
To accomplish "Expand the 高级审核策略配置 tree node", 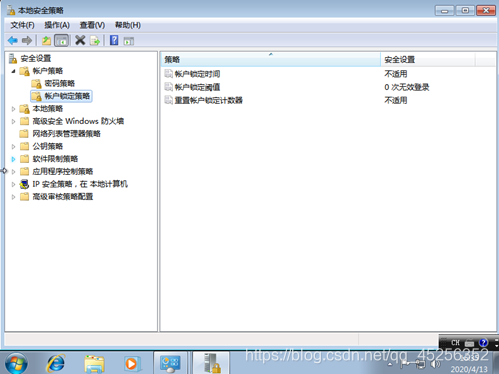I will tap(13, 197).
